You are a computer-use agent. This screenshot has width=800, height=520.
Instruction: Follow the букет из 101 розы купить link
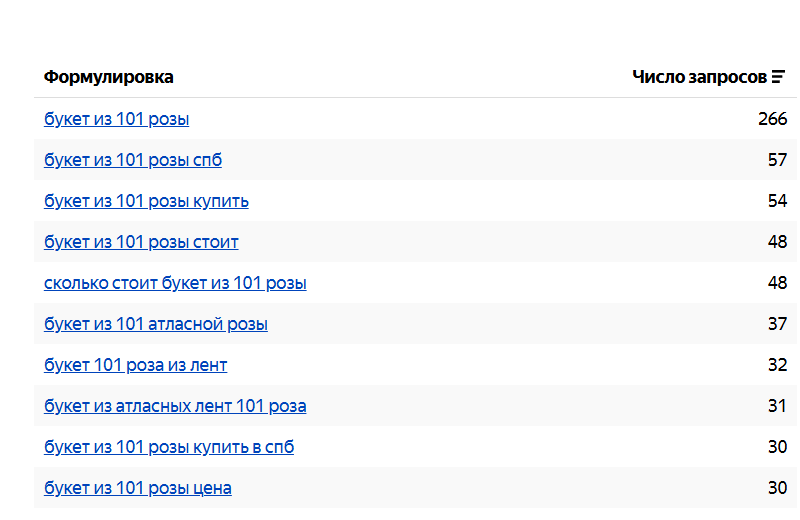click(x=146, y=201)
